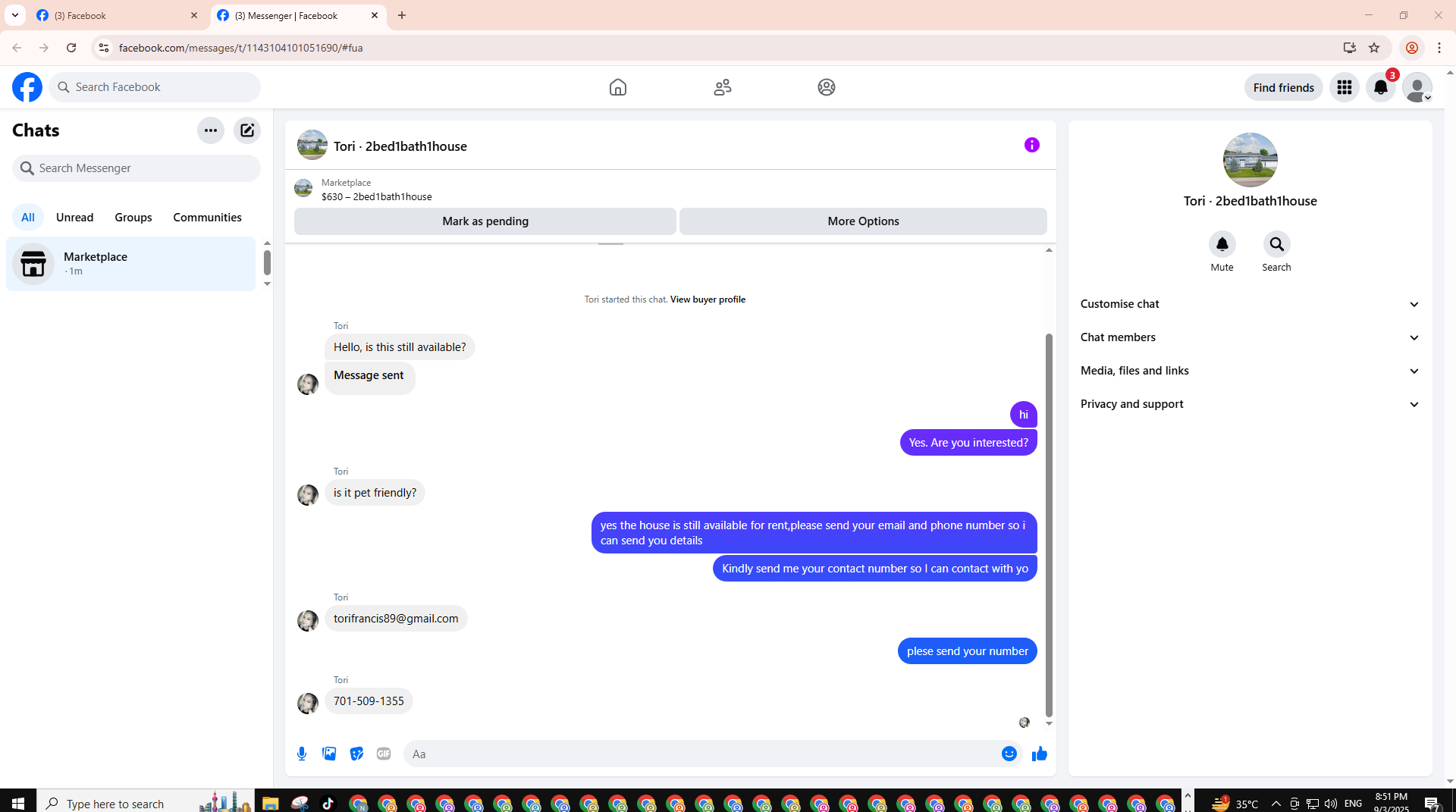Click the chat list scrollbar
The image size is (1456, 812).
click(267, 262)
